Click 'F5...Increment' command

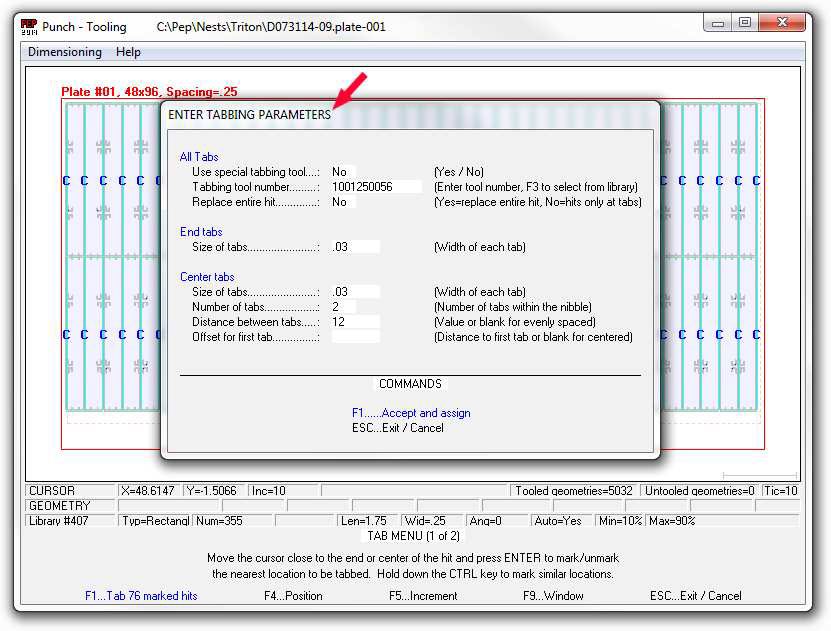(x=423, y=596)
